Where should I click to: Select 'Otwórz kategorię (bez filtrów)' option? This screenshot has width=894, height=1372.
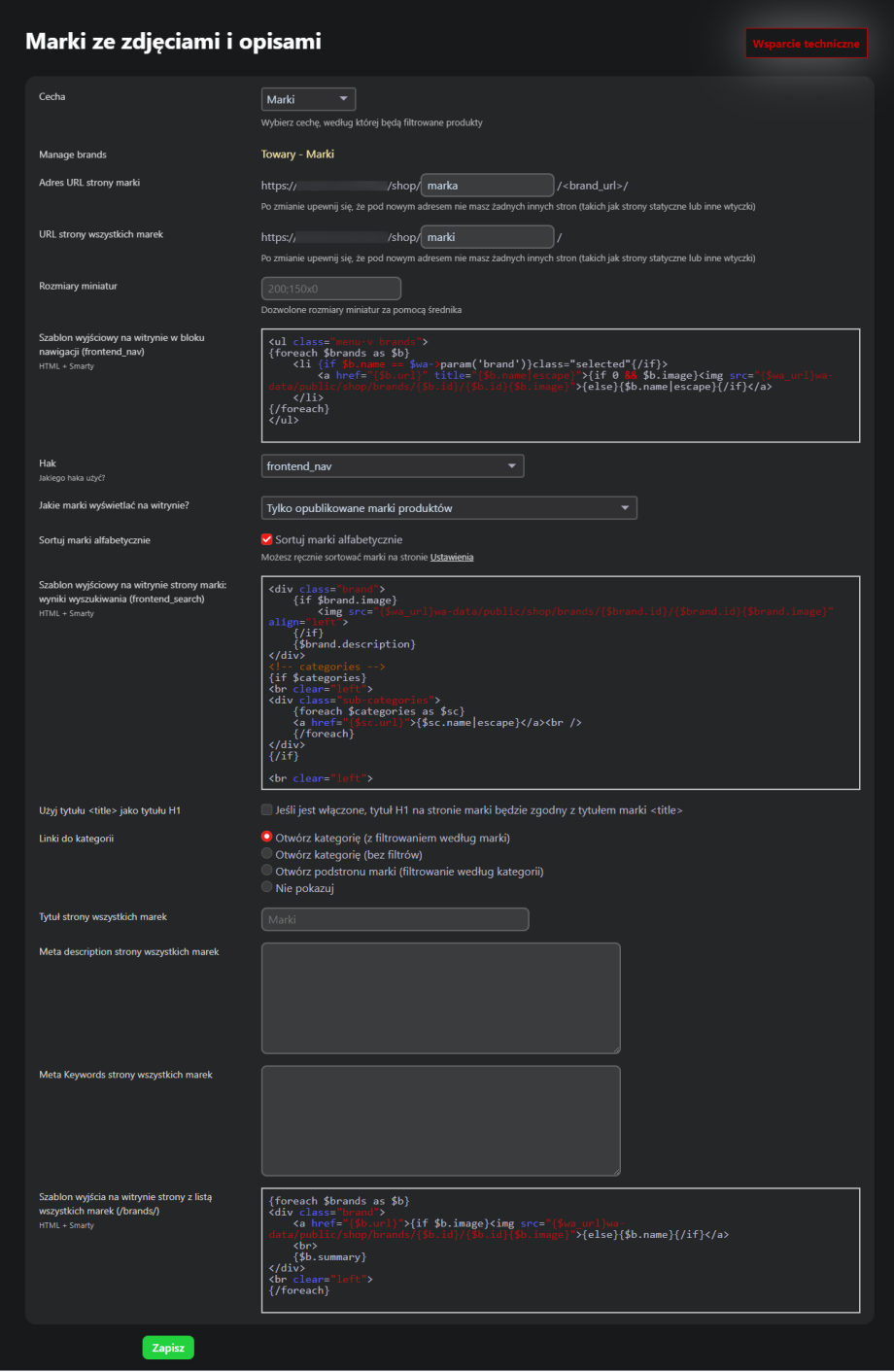(x=267, y=854)
